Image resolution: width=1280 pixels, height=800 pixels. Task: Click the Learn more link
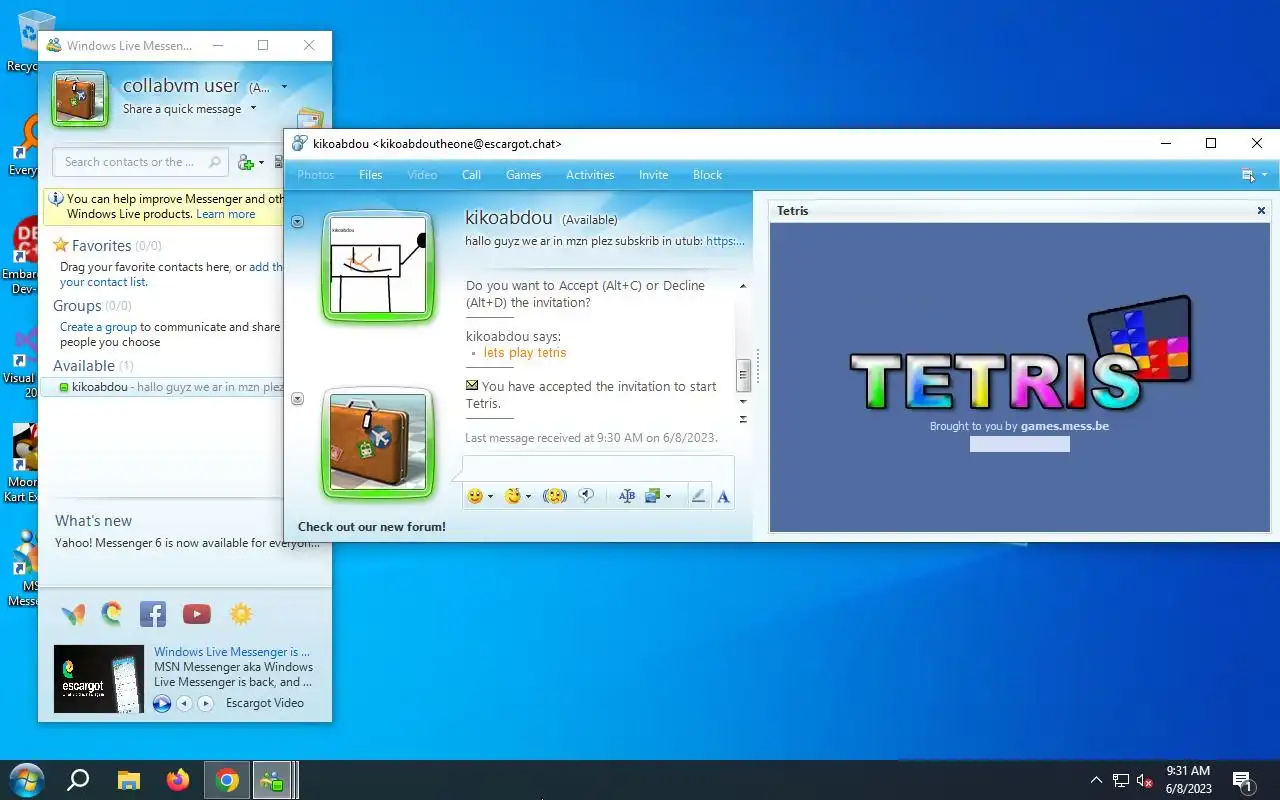coord(226,214)
